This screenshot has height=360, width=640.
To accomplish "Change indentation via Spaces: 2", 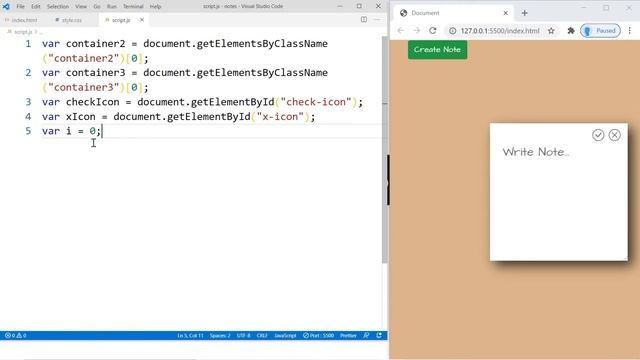I will pyautogui.click(x=220, y=336).
